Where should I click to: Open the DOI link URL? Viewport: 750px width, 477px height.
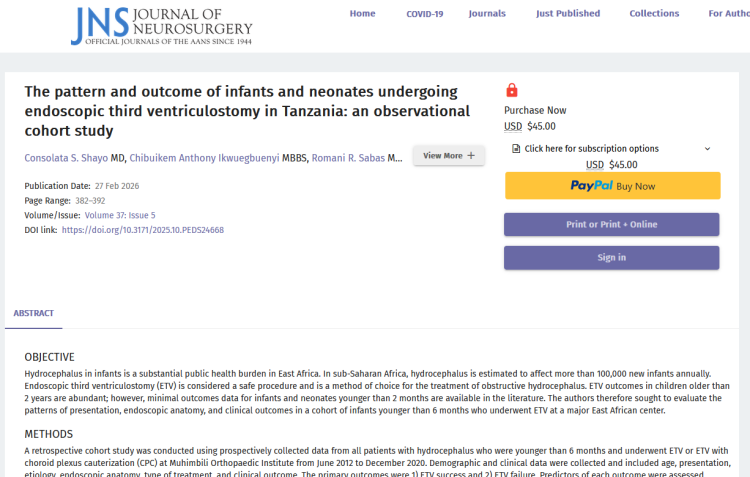143,230
